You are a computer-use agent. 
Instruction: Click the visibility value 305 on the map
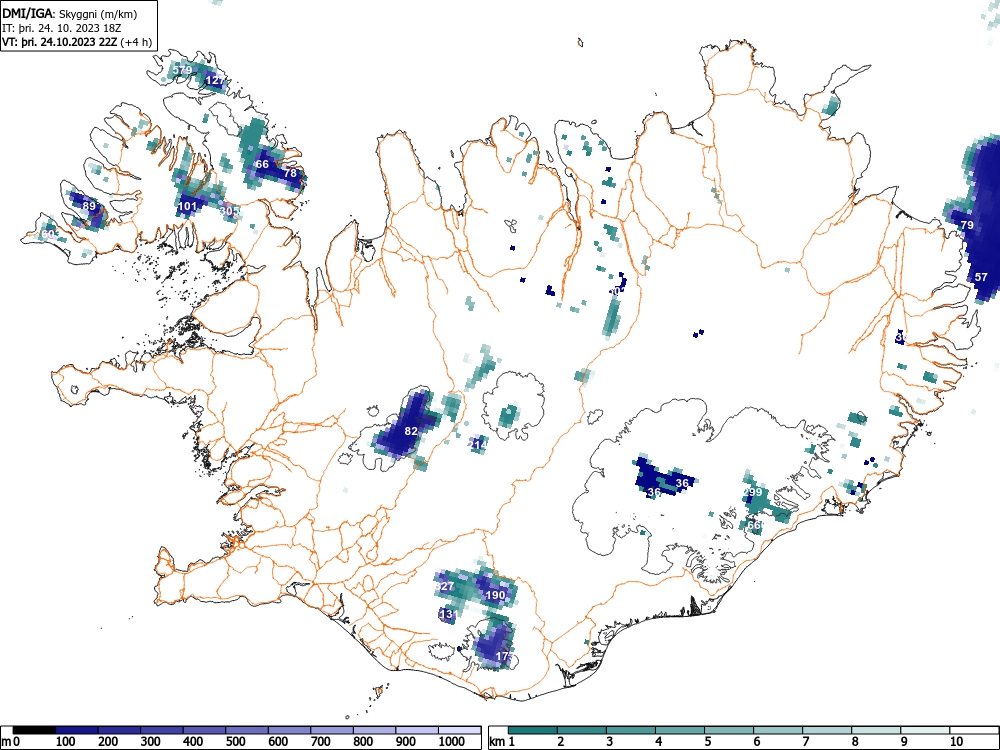230,211
